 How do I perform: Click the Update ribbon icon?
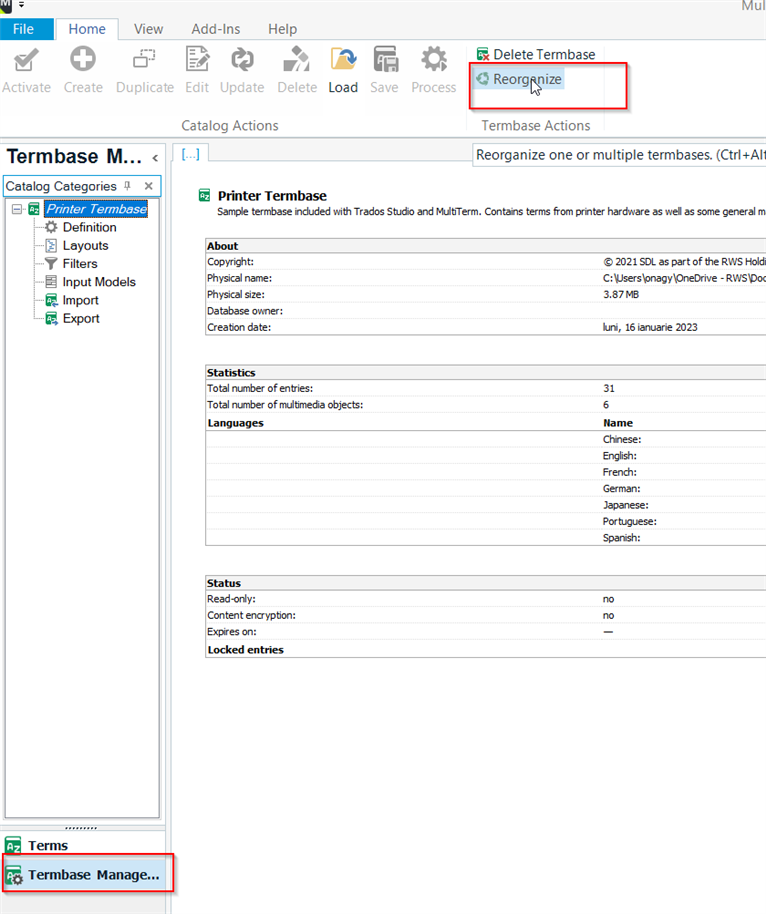[242, 59]
